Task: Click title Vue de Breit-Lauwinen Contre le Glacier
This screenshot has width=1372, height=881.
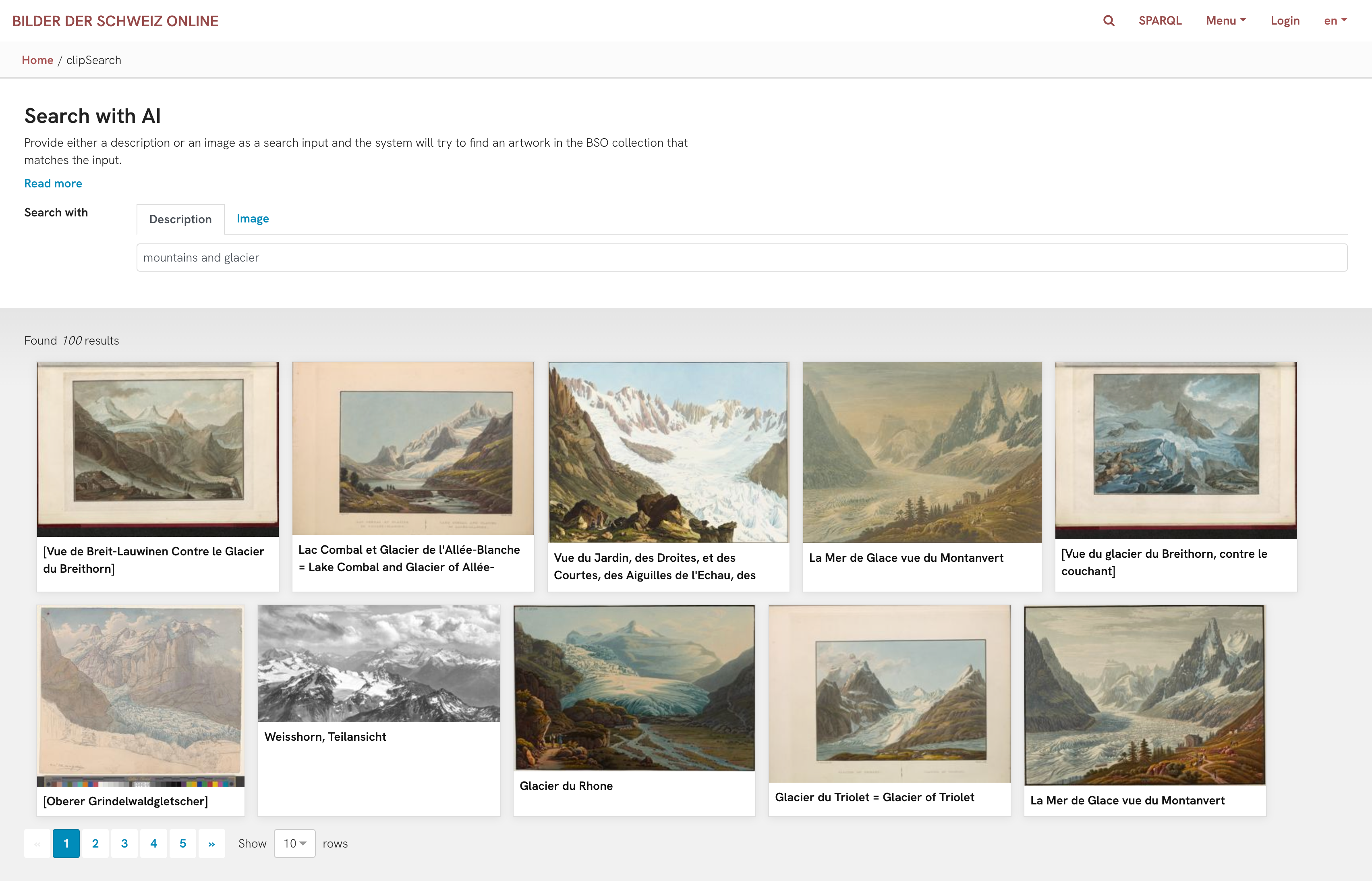Action: click(x=153, y=559)
